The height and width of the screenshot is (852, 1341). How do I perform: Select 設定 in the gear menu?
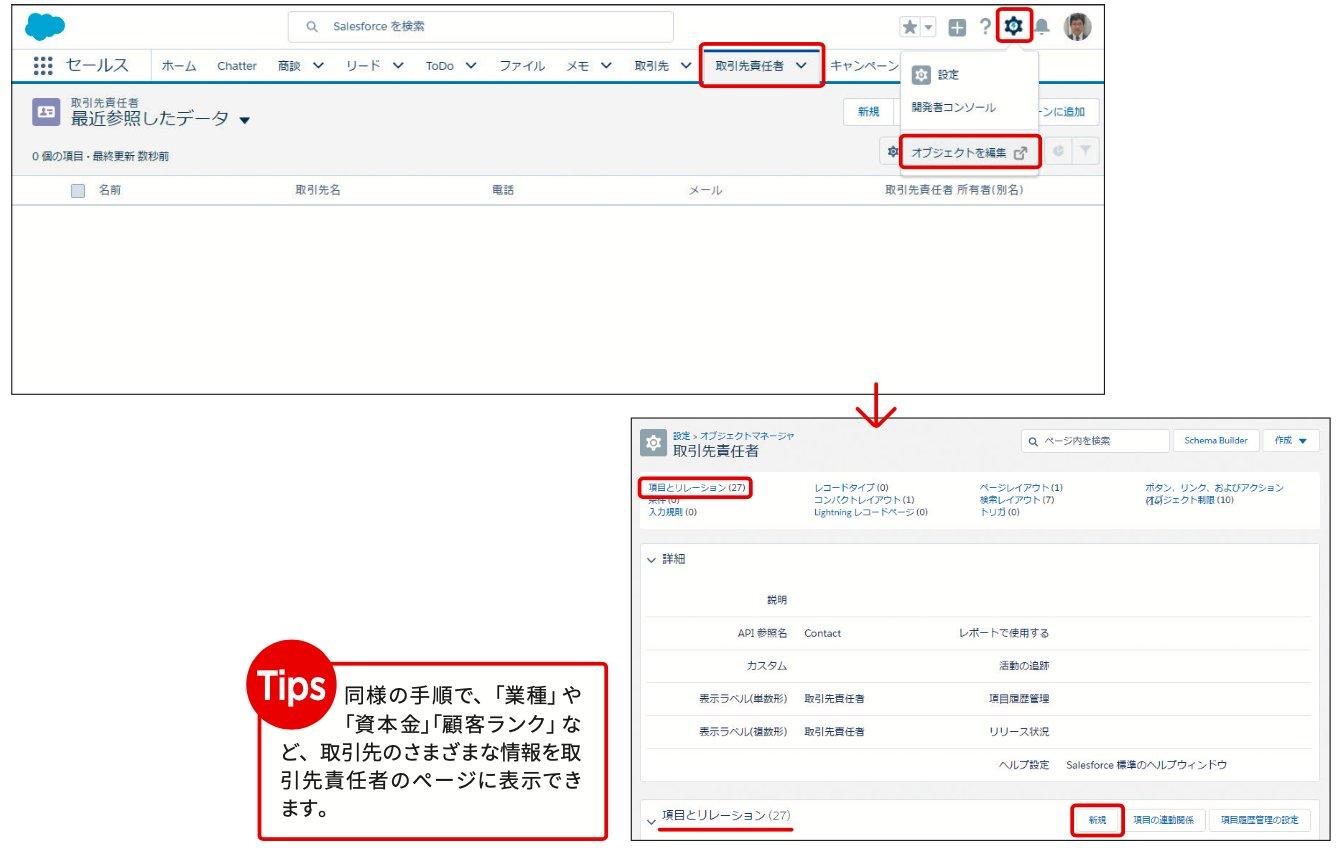[948, 75]
